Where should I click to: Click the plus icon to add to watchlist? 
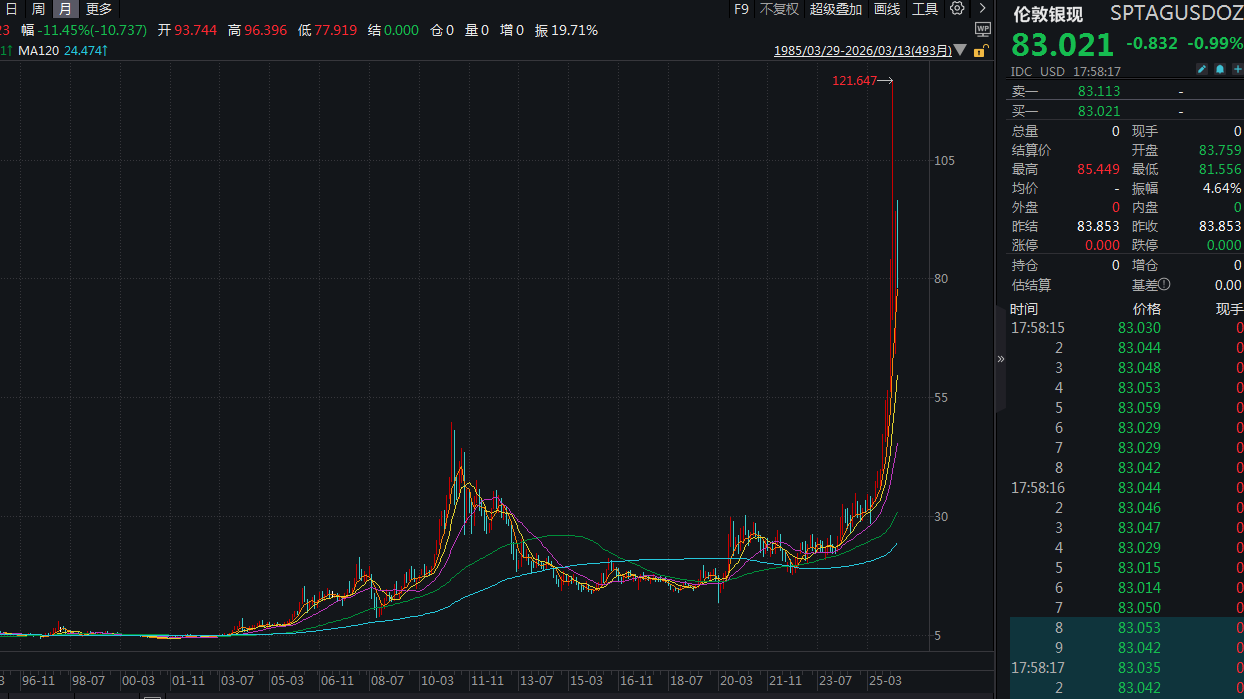click(1236, 70)
